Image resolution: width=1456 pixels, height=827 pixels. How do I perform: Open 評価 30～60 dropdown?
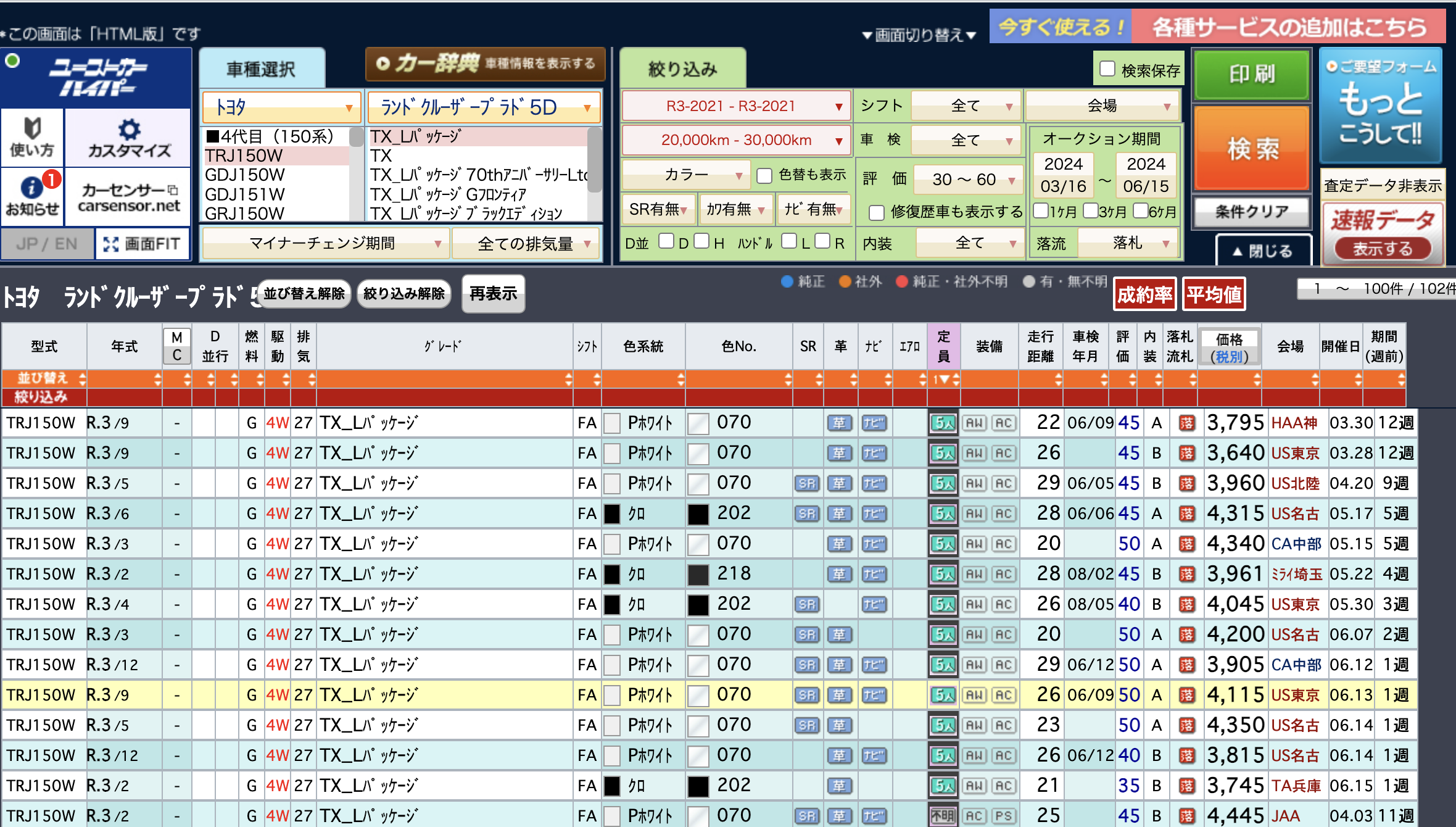pos(967,180)
